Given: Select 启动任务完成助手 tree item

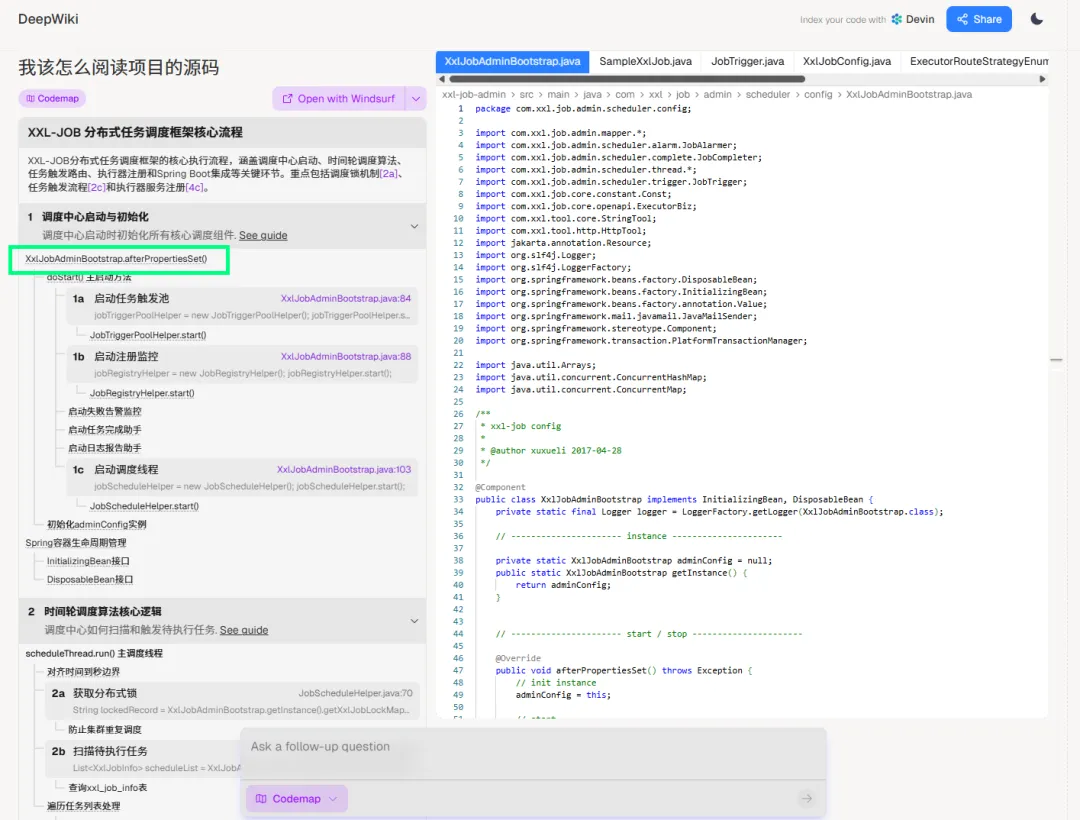Looking at the screenshot, I should [x=105, y=430].
